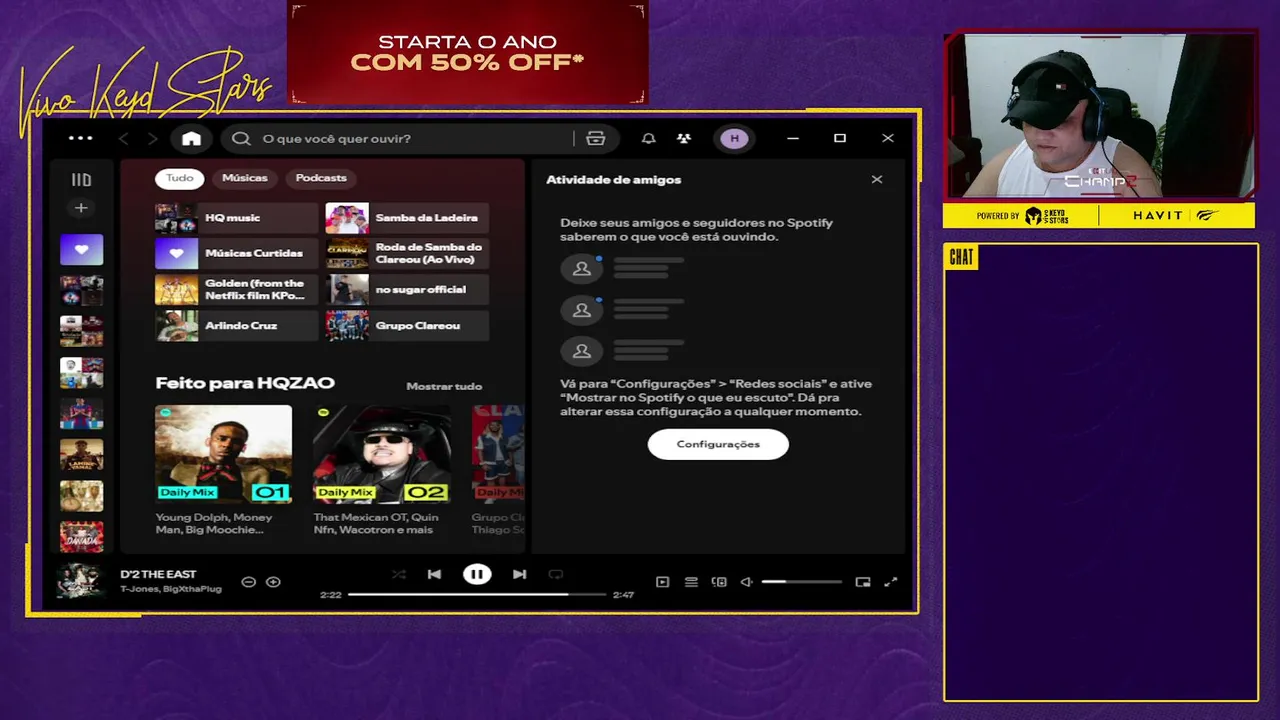Toggle repeat mode
Screen dimensions: 1280x720
coord(556,574)
